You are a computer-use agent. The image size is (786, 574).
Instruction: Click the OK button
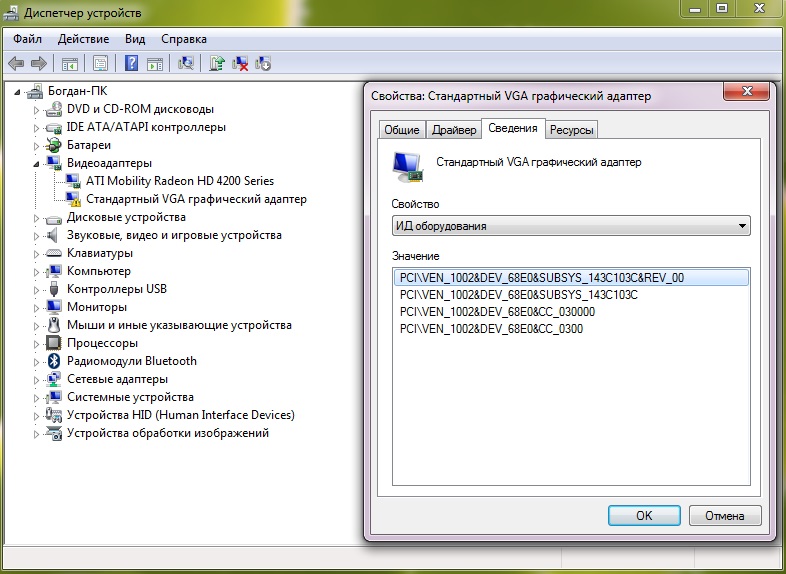pos(644,515)
